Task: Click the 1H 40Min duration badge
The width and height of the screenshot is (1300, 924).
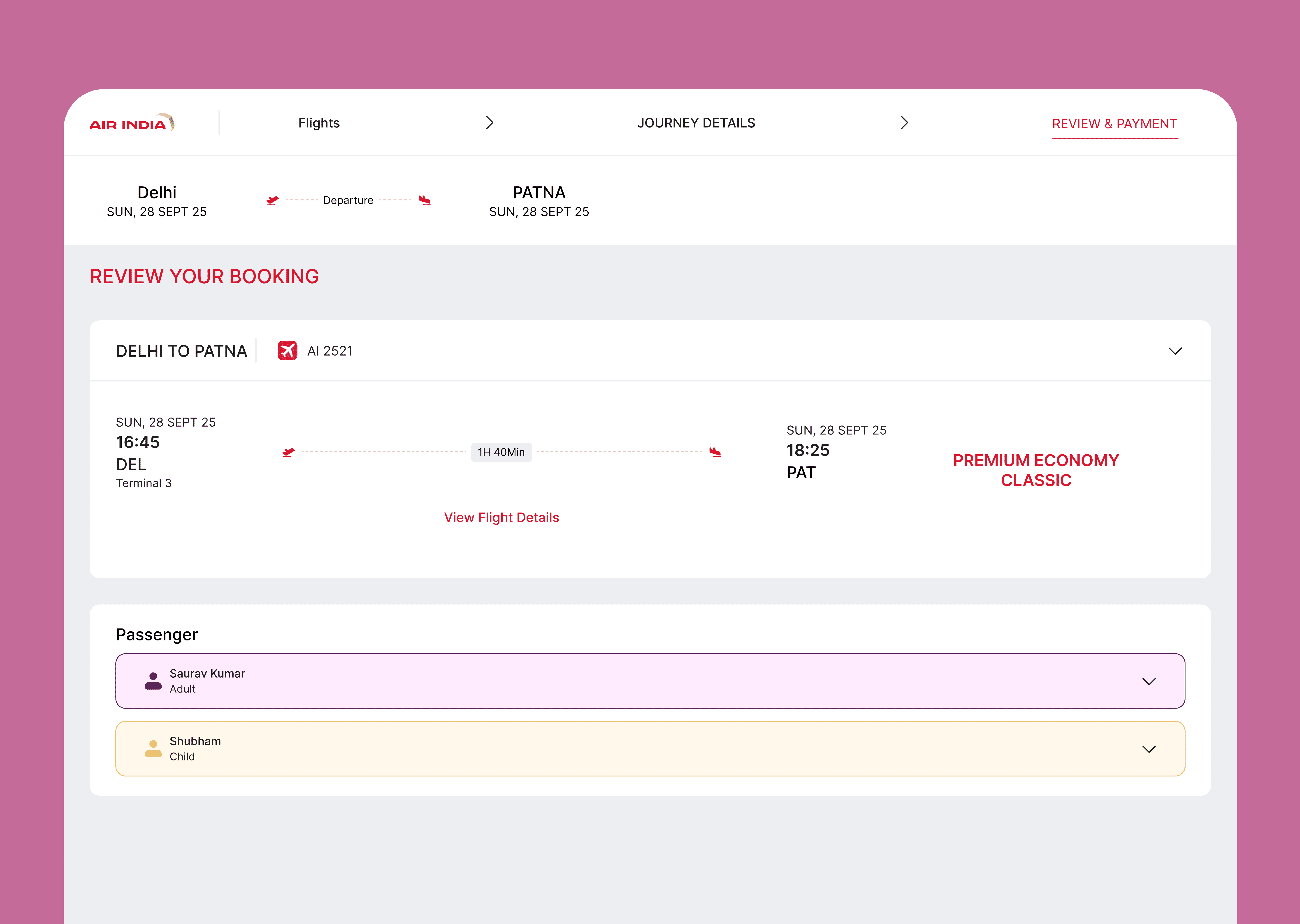Action: pyautogui.click(x=501, y=452)
